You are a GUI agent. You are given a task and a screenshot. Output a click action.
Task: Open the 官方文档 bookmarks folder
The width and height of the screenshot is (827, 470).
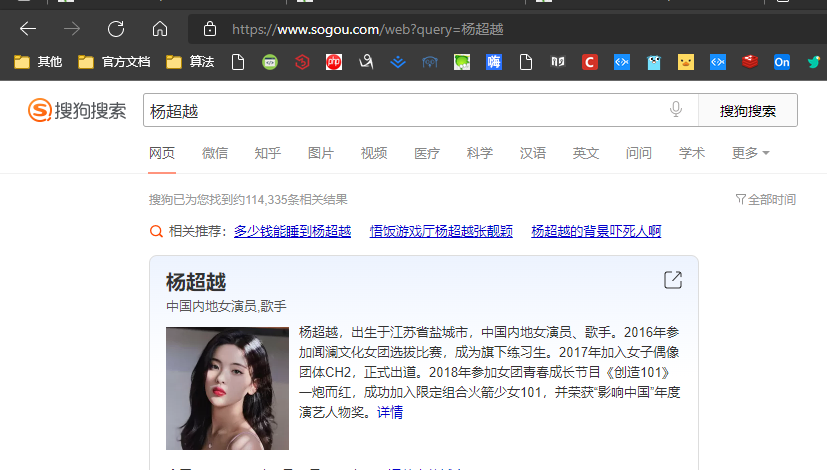(x=114, y=62)
